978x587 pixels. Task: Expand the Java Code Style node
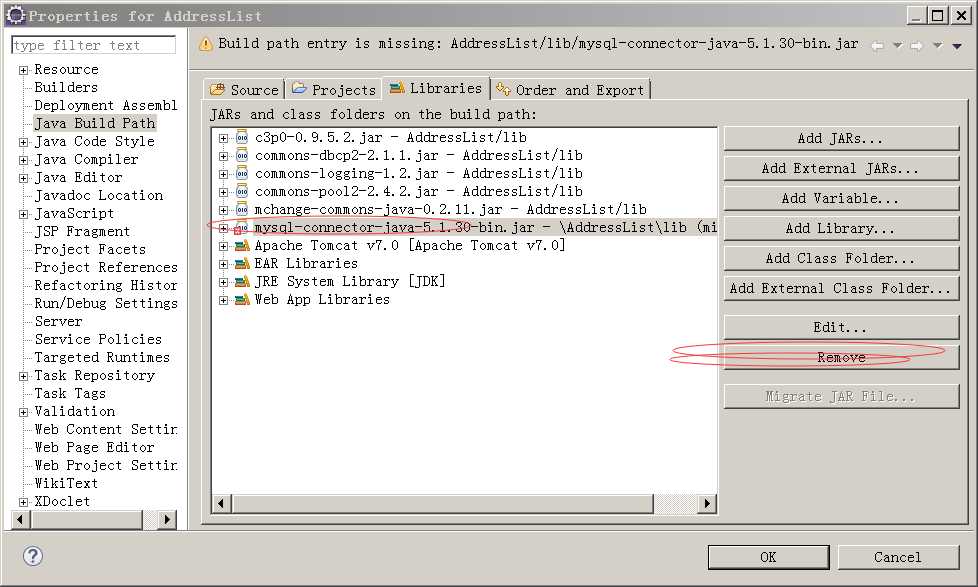(x=24, y=143)
